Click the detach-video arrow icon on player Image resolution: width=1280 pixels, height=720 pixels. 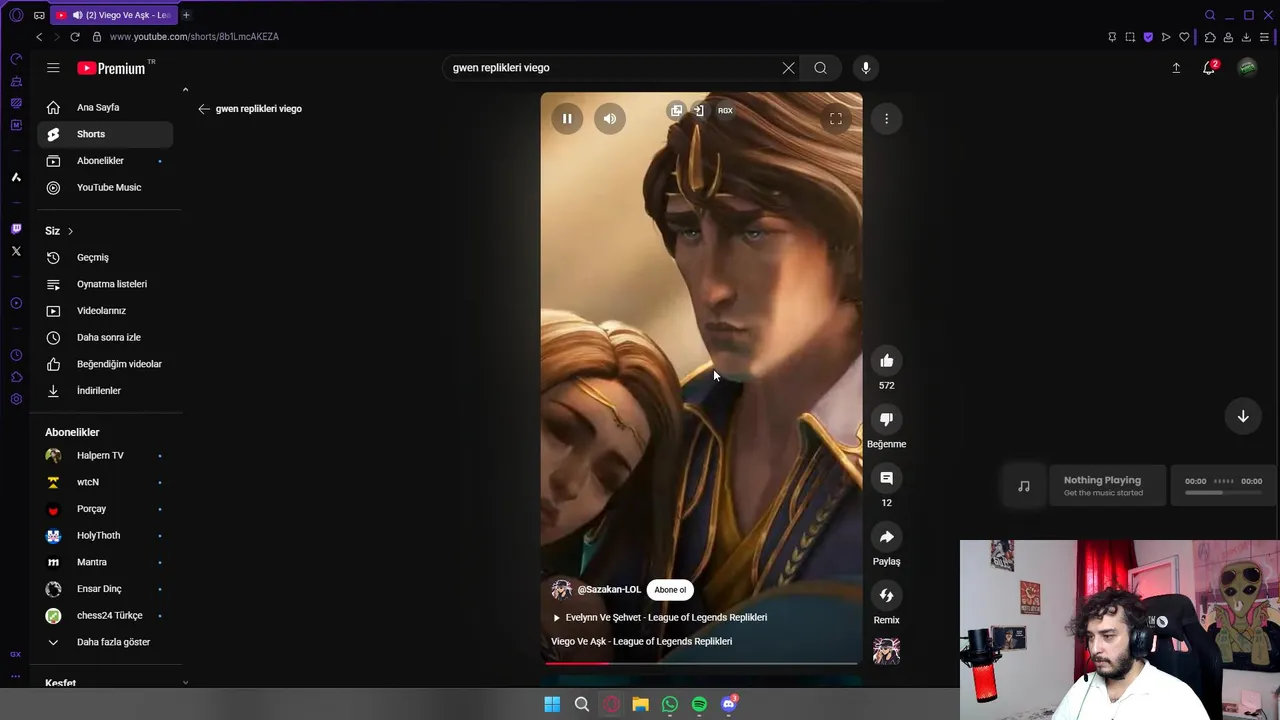click(699, 111)
